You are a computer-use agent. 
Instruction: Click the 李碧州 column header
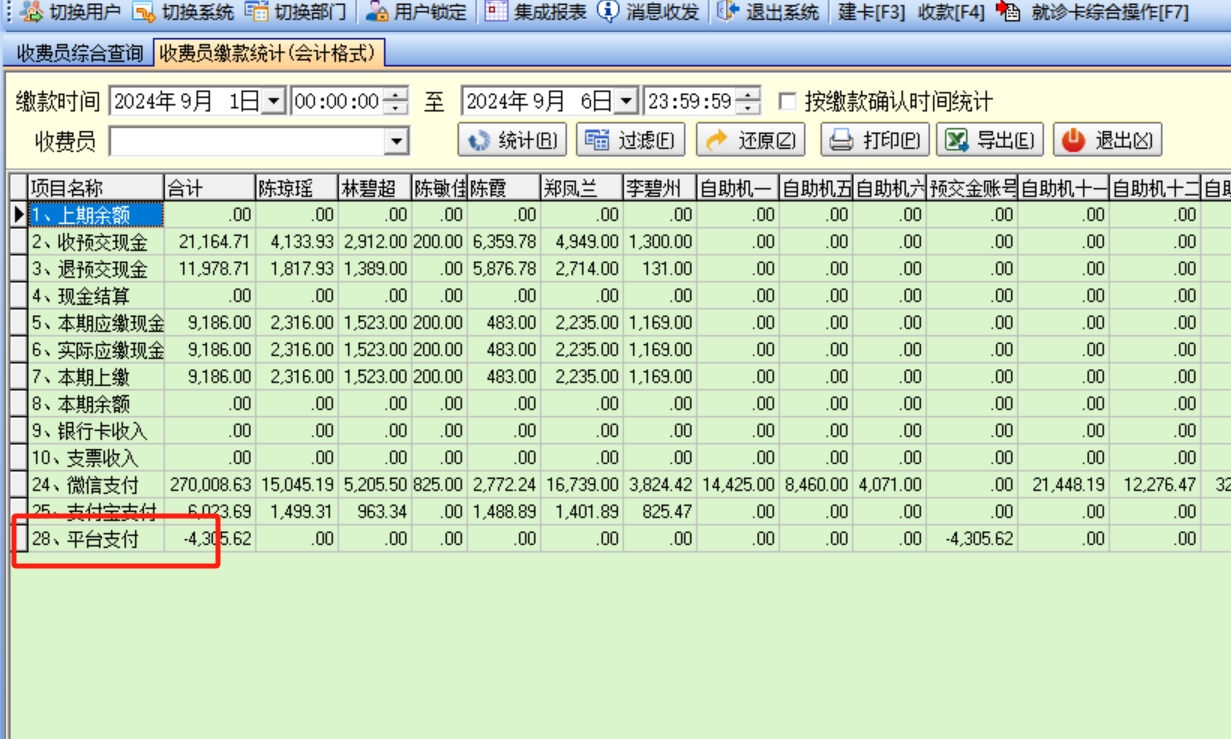[x=660, y=187]
